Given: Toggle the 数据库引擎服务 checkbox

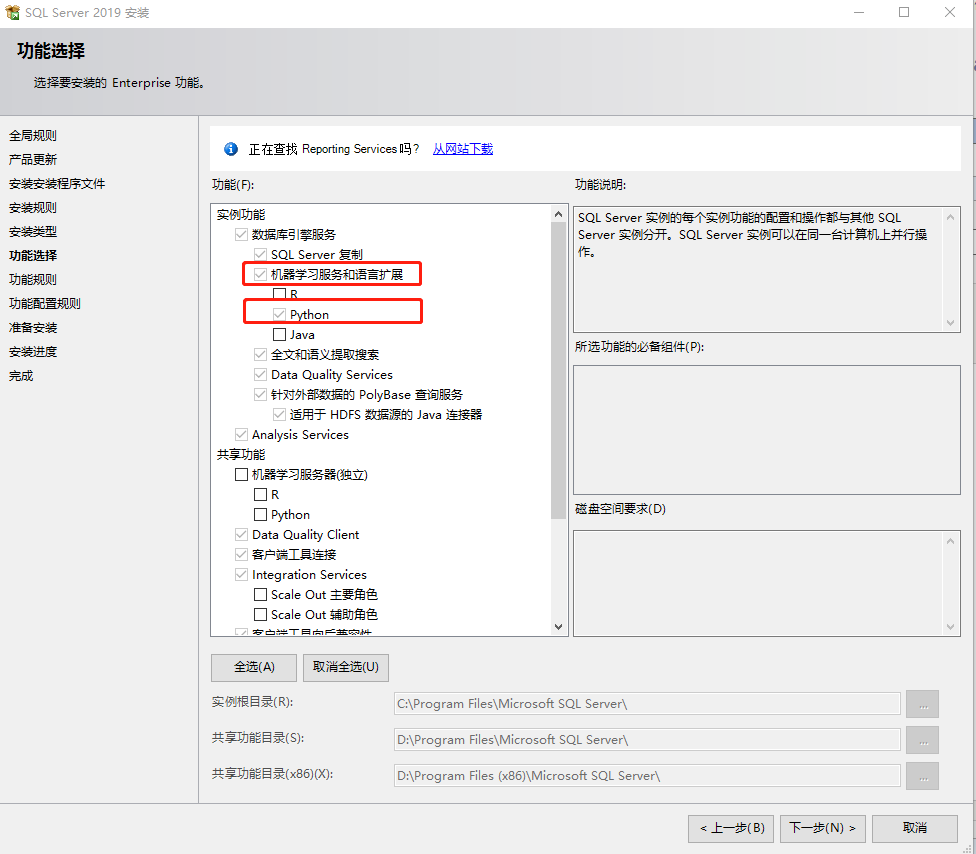Looking at the screenshot, I should (242, 235).
